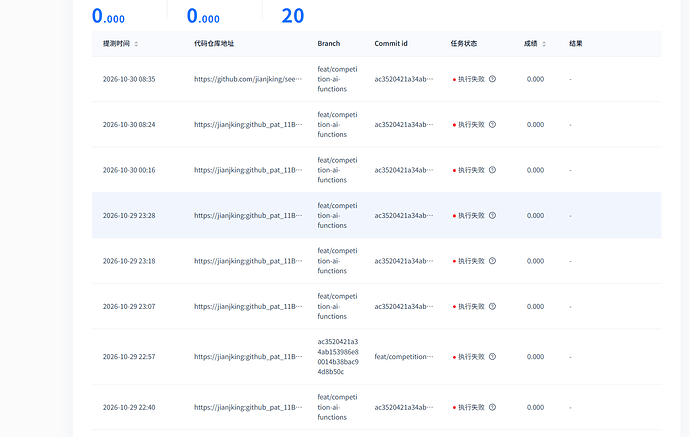Screen dimensions: 690x437
Task: Select the 2026-10-30 00:16 timestamp cell
Action: point(129,170)
